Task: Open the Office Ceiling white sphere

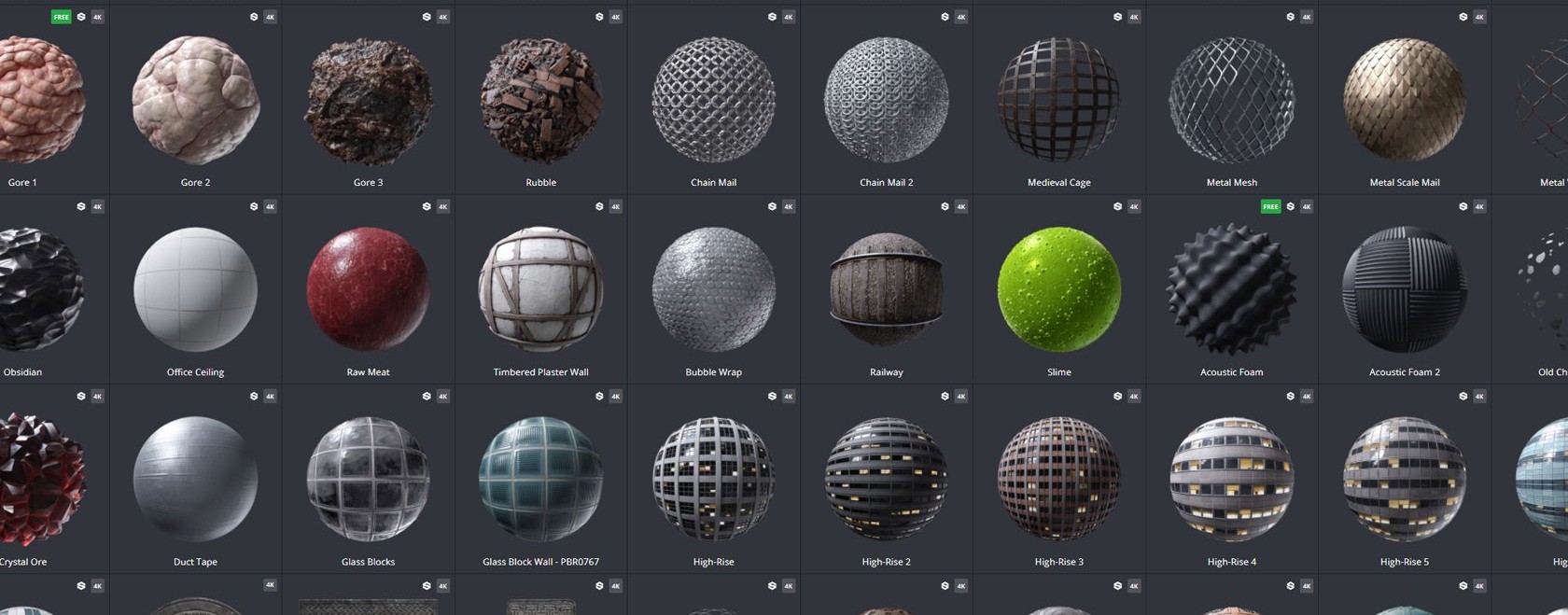Action: point(196,289)
